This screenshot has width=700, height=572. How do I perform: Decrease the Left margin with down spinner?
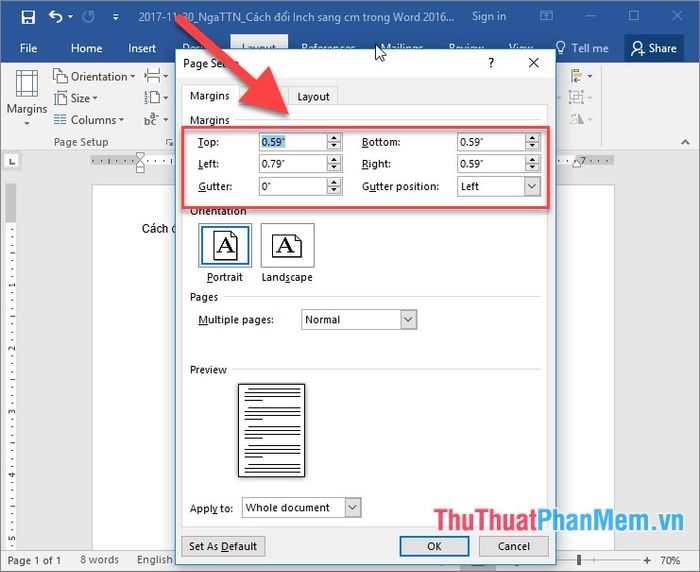334,168
